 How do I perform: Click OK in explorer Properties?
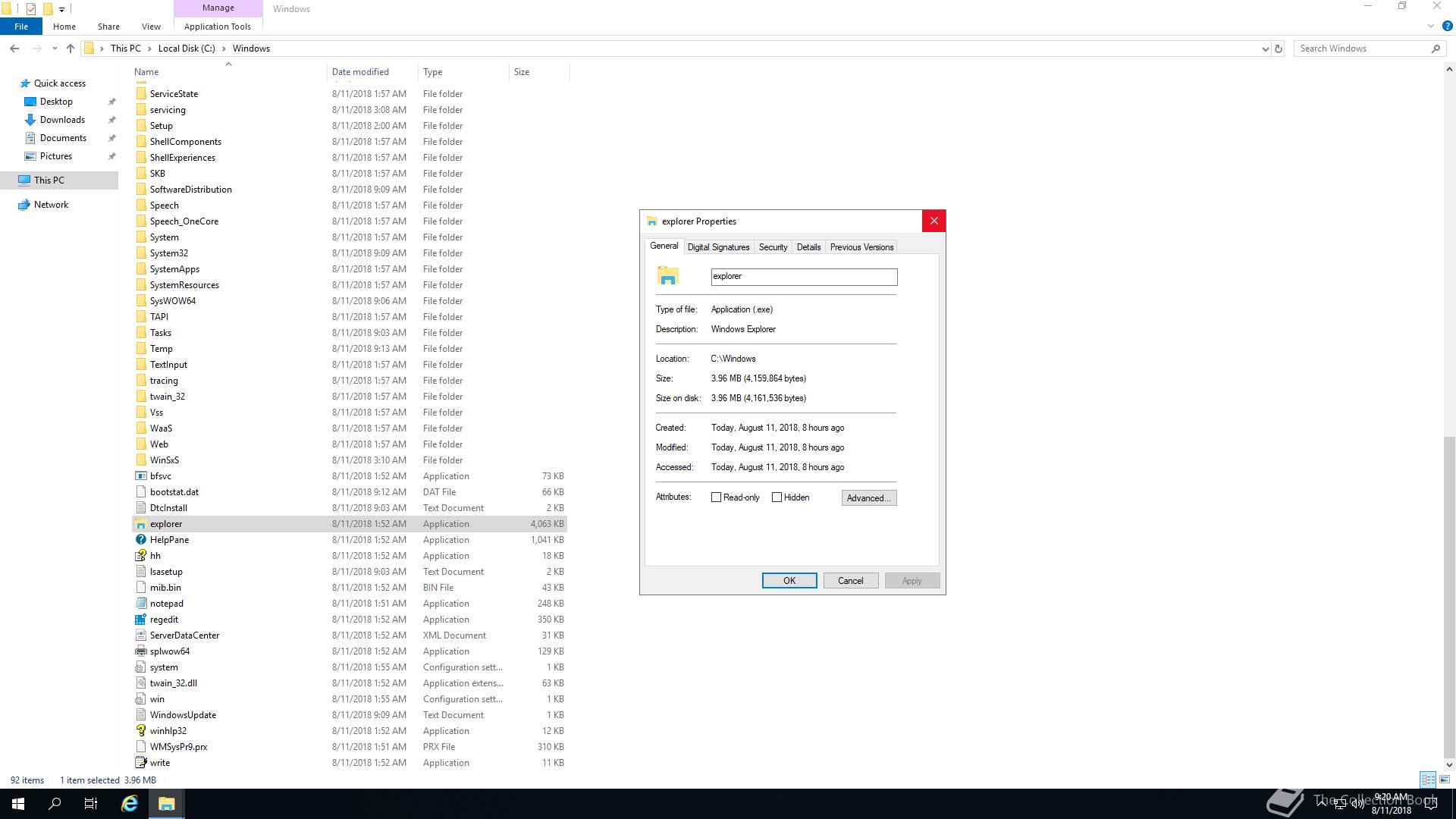pos(789,581)
